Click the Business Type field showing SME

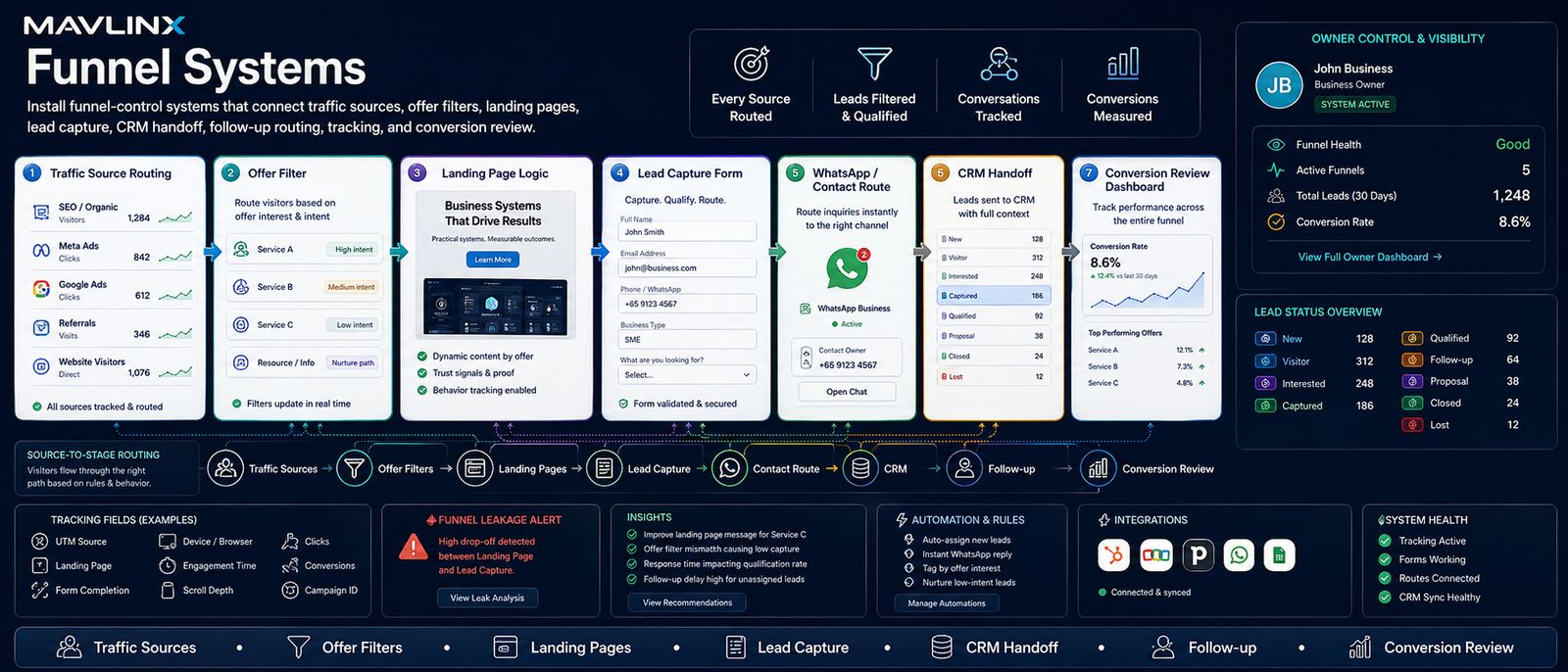(x=688, y=339)
